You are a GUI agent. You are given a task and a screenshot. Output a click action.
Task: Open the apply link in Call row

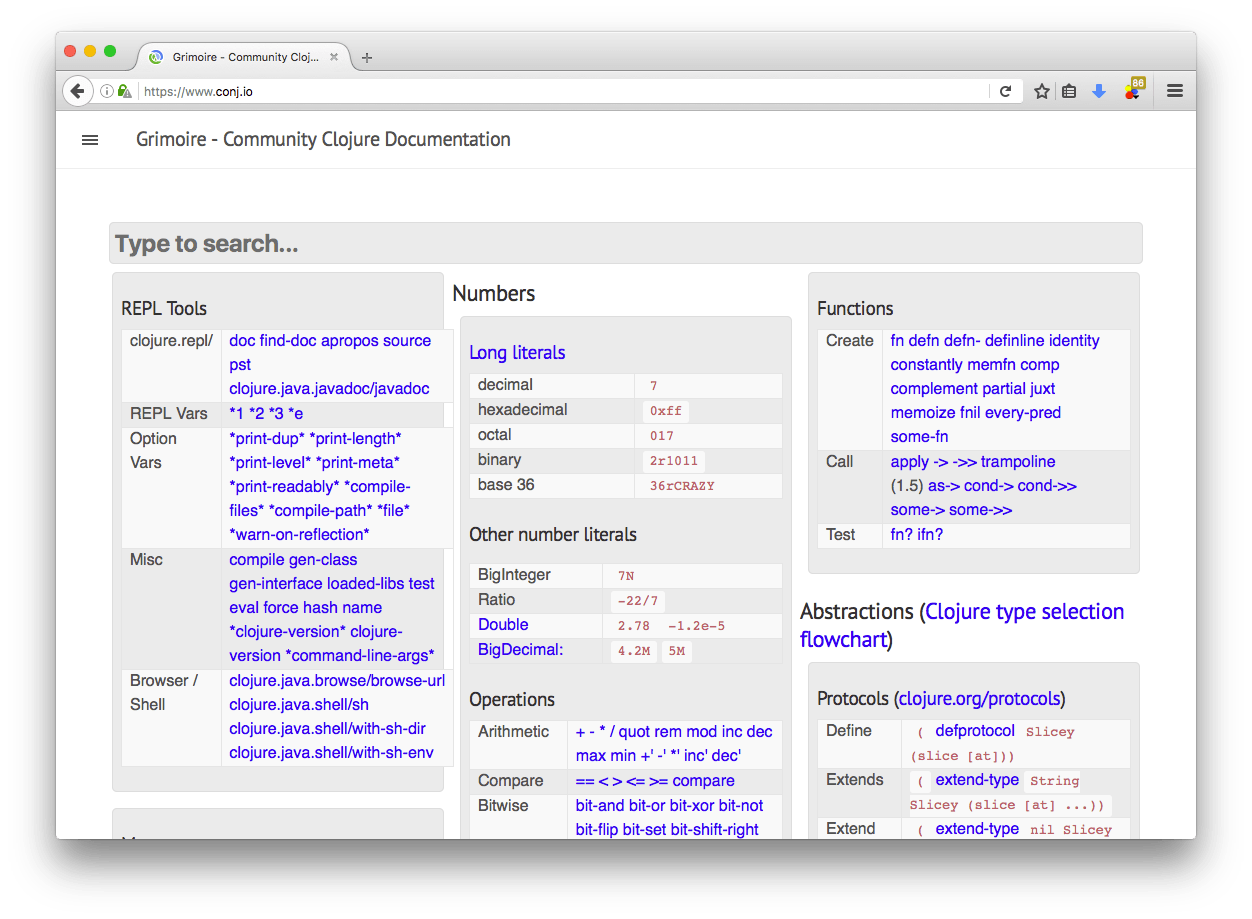click(x=910, y=462)
